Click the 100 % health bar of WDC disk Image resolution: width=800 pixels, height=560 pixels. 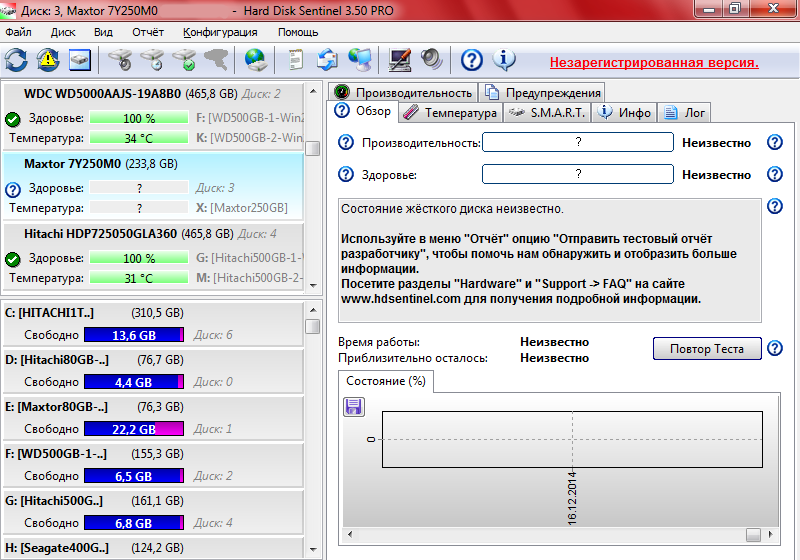(x=139, y=118)
